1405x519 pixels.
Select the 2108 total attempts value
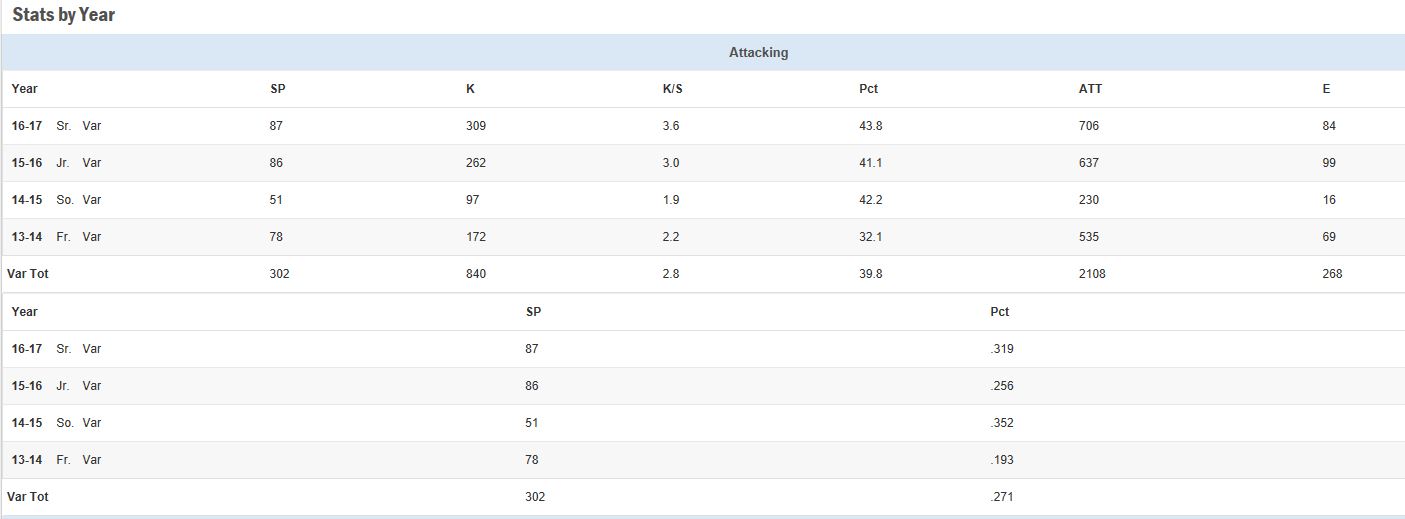(x=1092, y=274)
